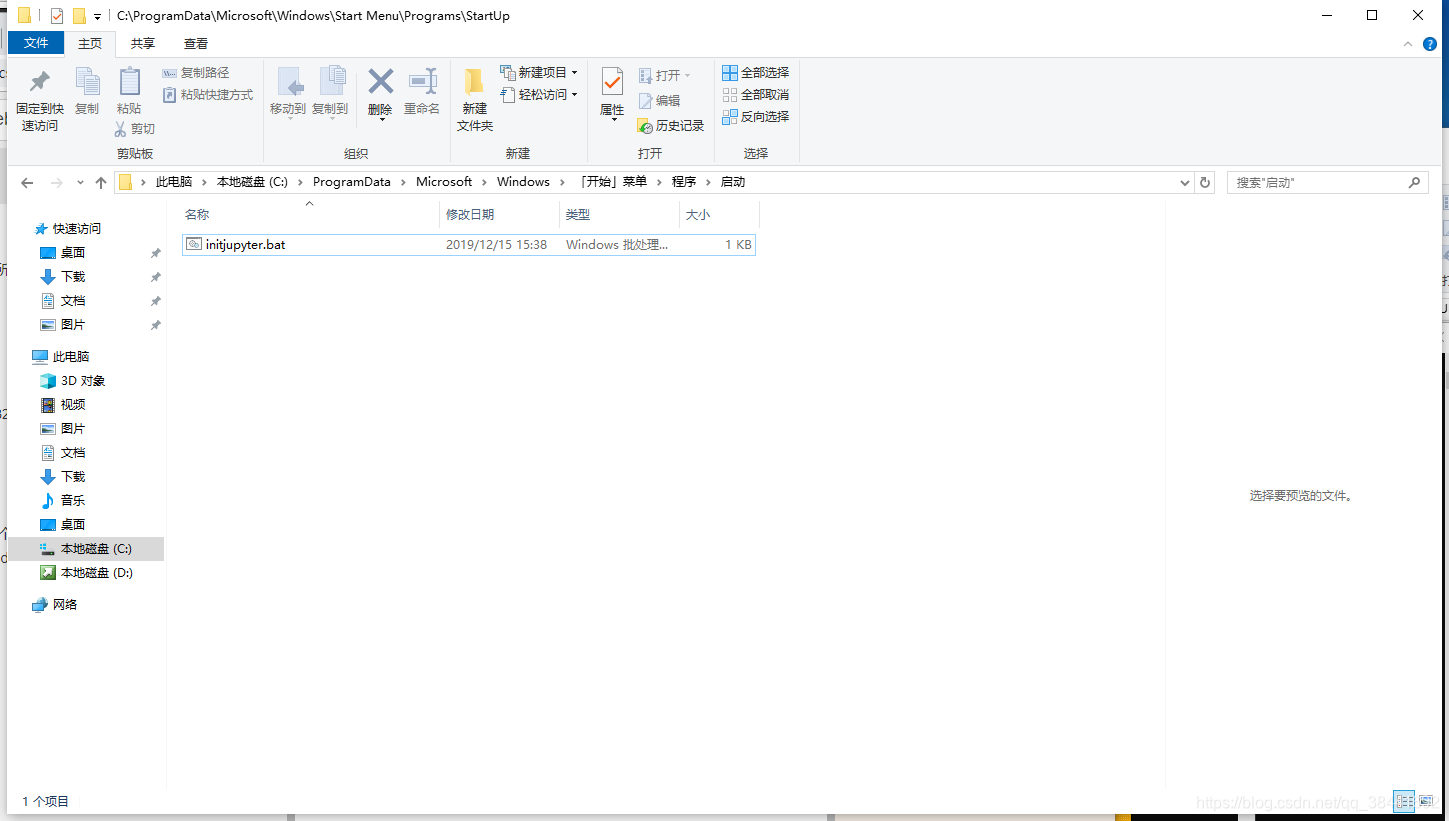1449x821 pixels.
Task: Click 编辑 in the ribbon
Action: click(659, 101)
